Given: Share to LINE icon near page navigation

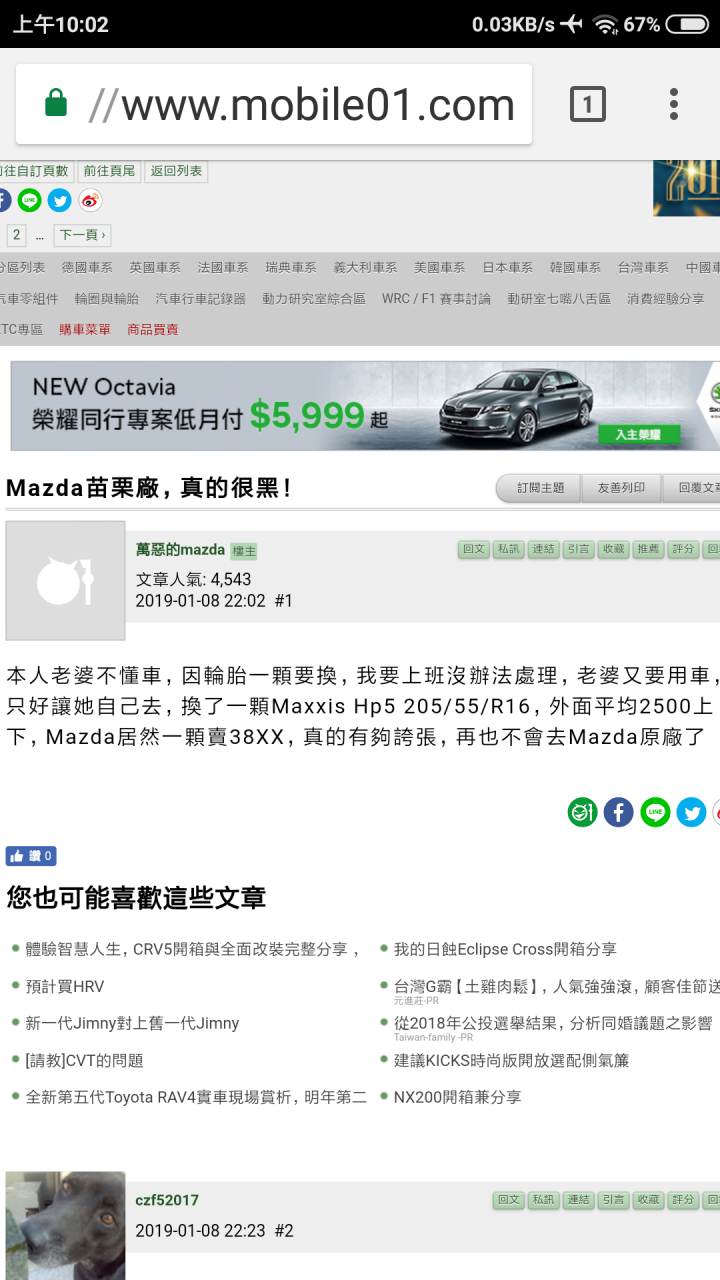Looking at the screenshot, I should [x=30, y=200].
